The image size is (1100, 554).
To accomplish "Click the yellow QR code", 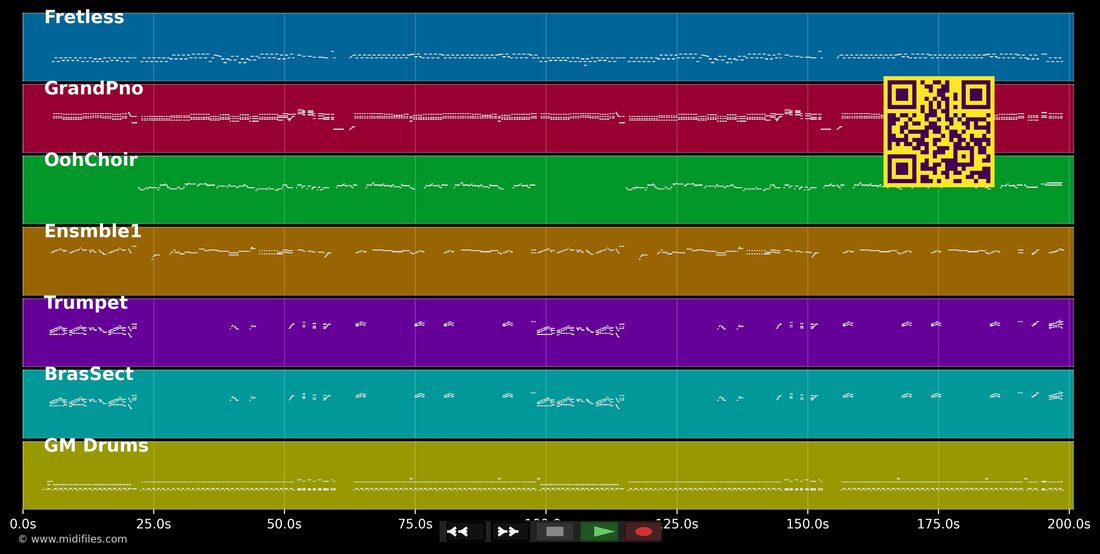I will [939, 132].
